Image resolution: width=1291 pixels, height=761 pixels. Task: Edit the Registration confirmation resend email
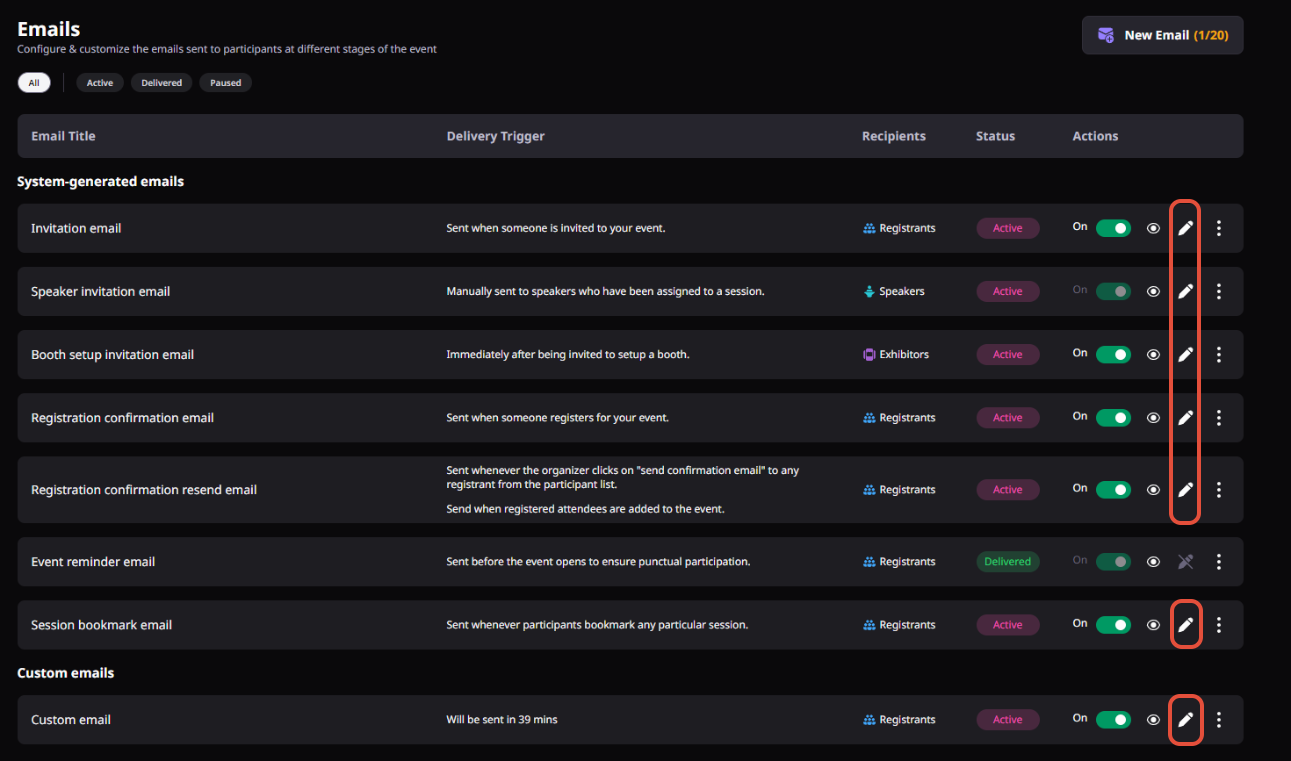(1185, 489)
